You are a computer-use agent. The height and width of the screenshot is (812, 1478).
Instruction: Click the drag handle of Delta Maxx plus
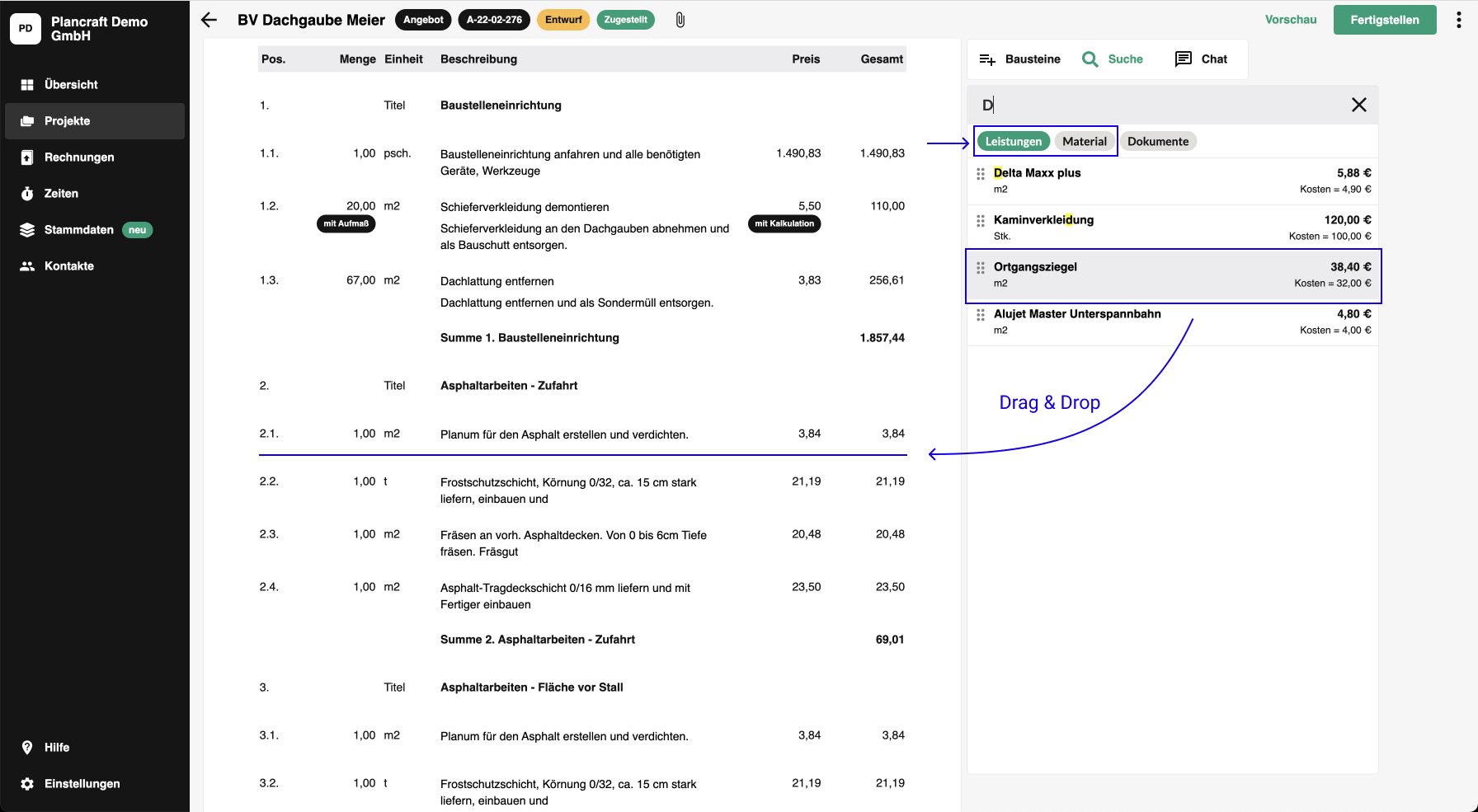[981, 174]
